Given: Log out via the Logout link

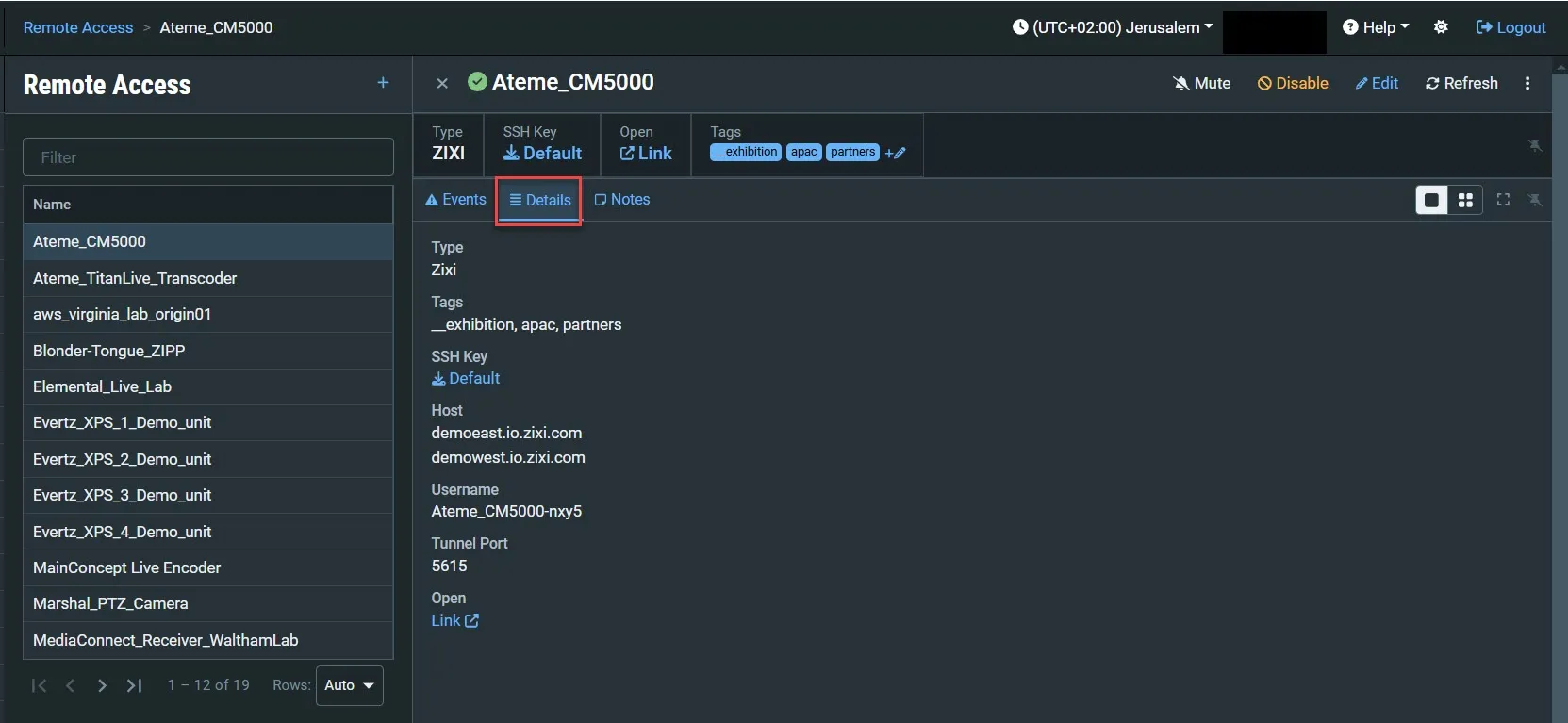Looking at the screenshot, I should tap(1510, 27).
